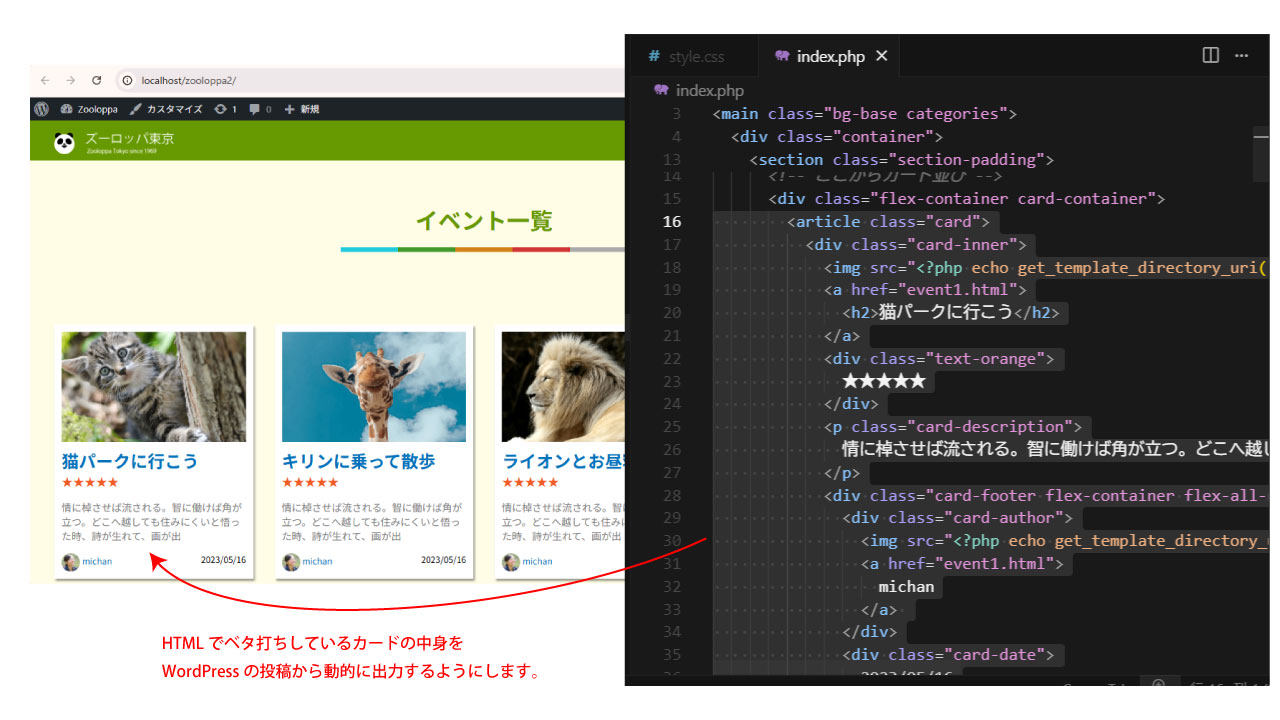Open the giraffe card thumbnail
Viewport: 1280px width, 720px height.
(x=374, y=386)
